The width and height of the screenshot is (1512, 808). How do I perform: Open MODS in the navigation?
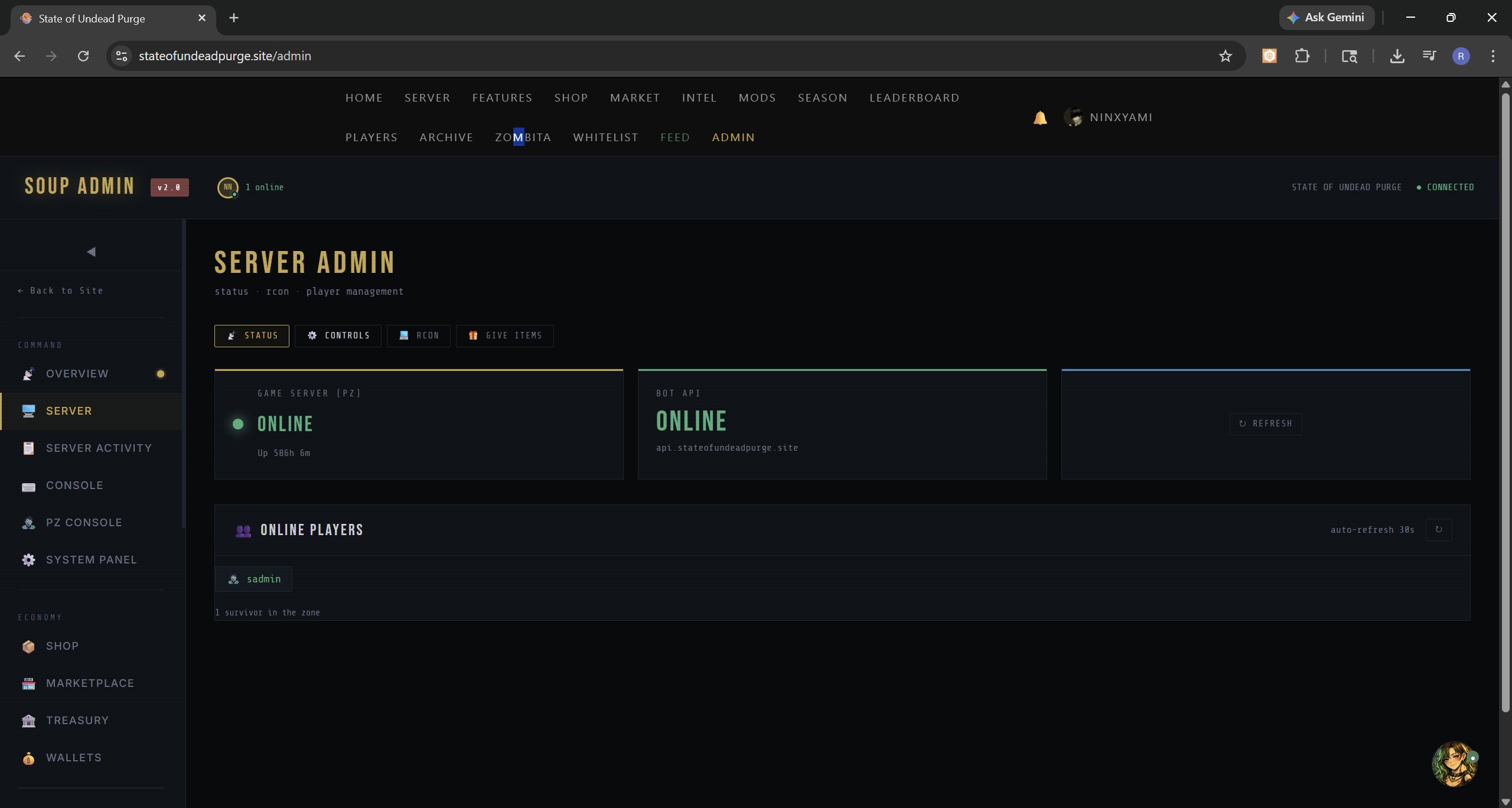[757, 98]
